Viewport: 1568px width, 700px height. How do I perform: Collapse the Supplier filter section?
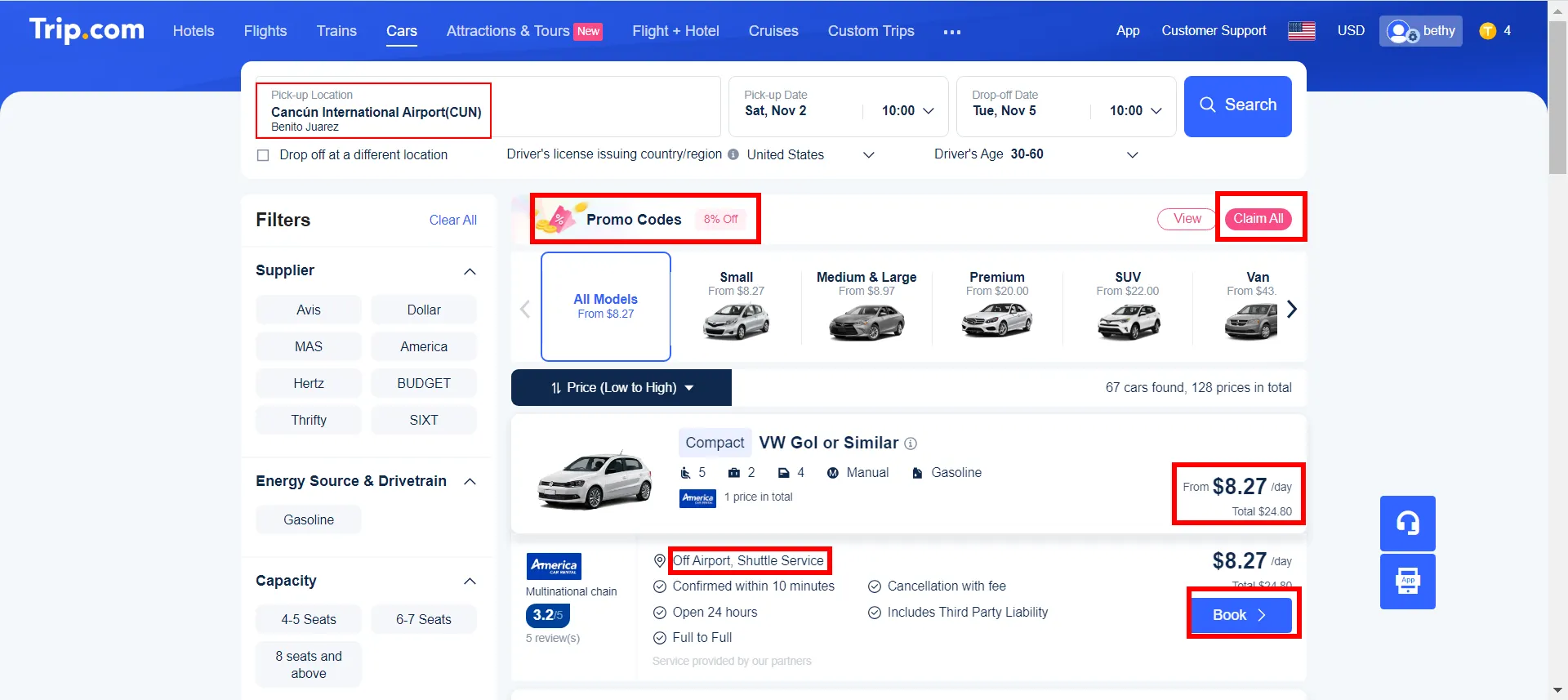[x=470, y=271]
